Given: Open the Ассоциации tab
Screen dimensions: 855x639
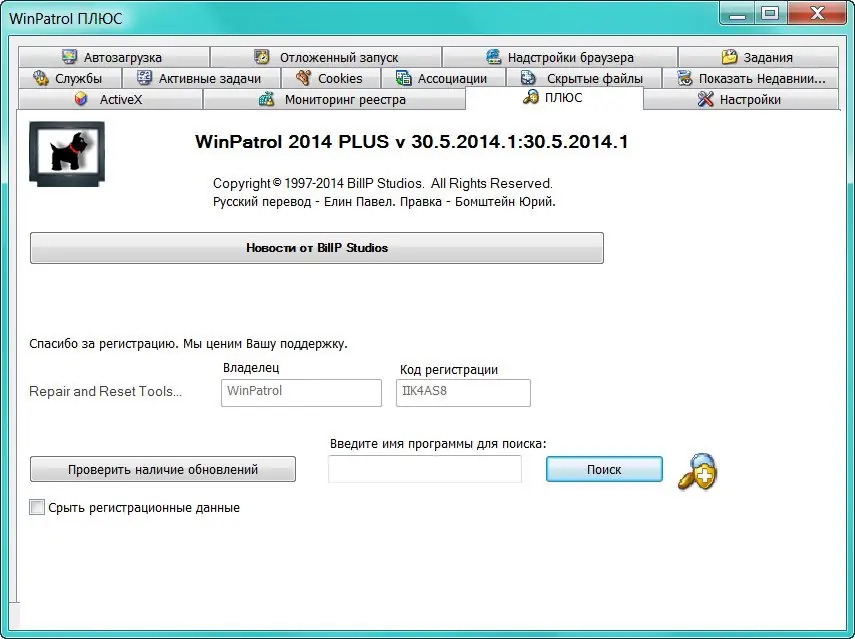Looking at the screenshot, I should click(443, 78).
